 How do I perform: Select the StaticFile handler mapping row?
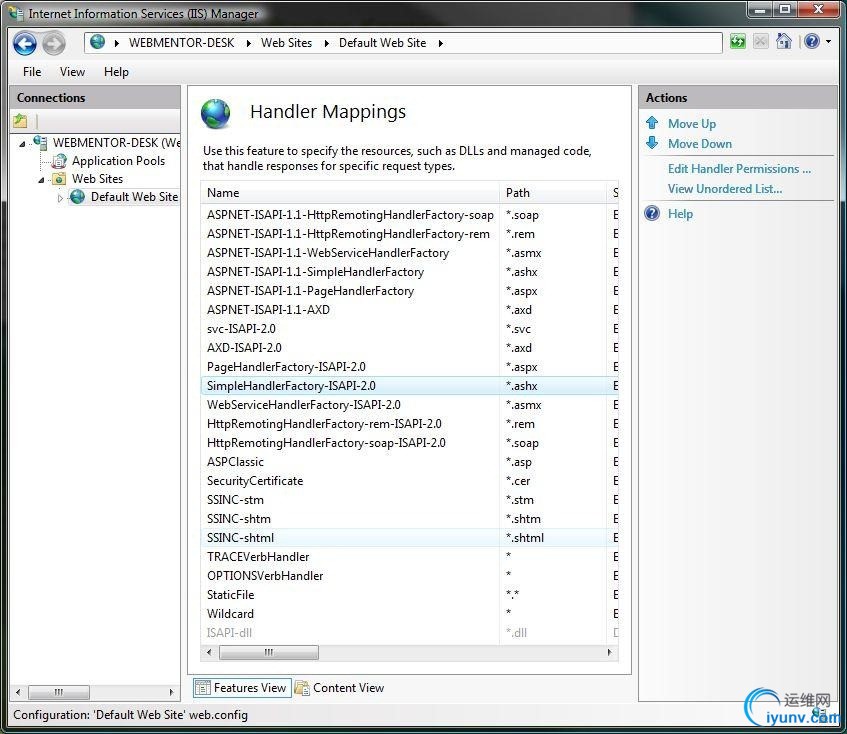[x=231, y=595]
